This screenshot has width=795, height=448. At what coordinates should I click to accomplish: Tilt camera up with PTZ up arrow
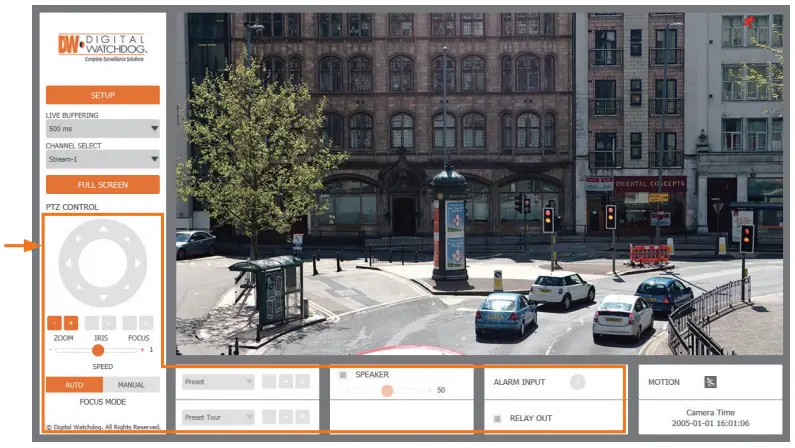pos(103,229)
